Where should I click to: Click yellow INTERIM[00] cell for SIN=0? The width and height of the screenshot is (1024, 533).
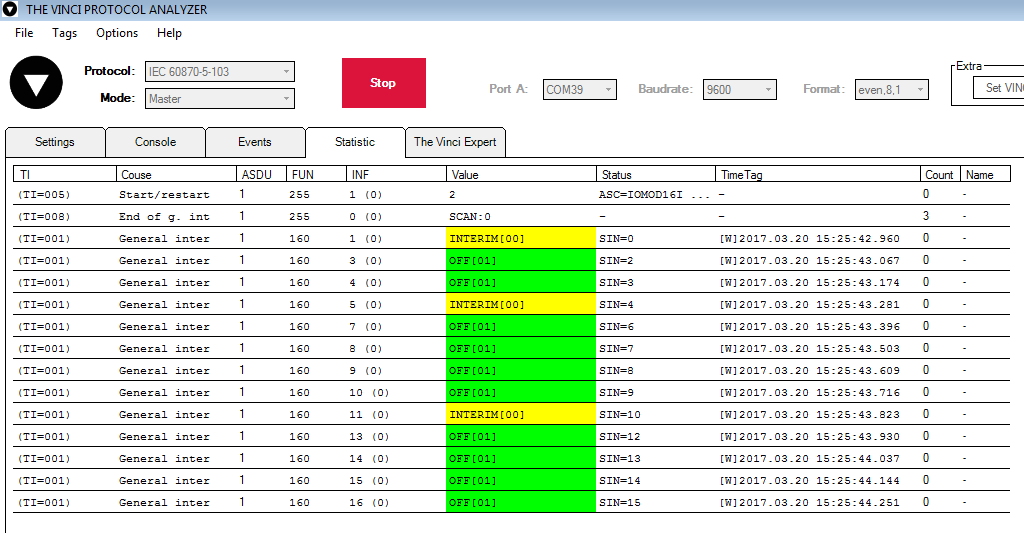click(x=521, y=238)
